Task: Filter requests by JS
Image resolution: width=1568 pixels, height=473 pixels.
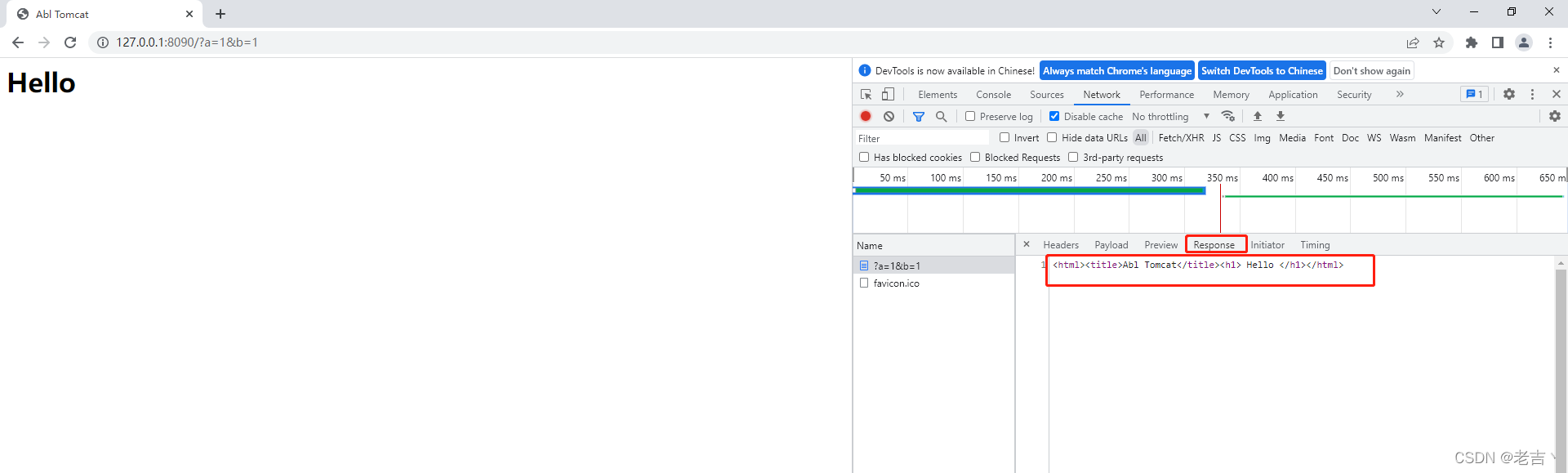Action: coord(1217,138)
